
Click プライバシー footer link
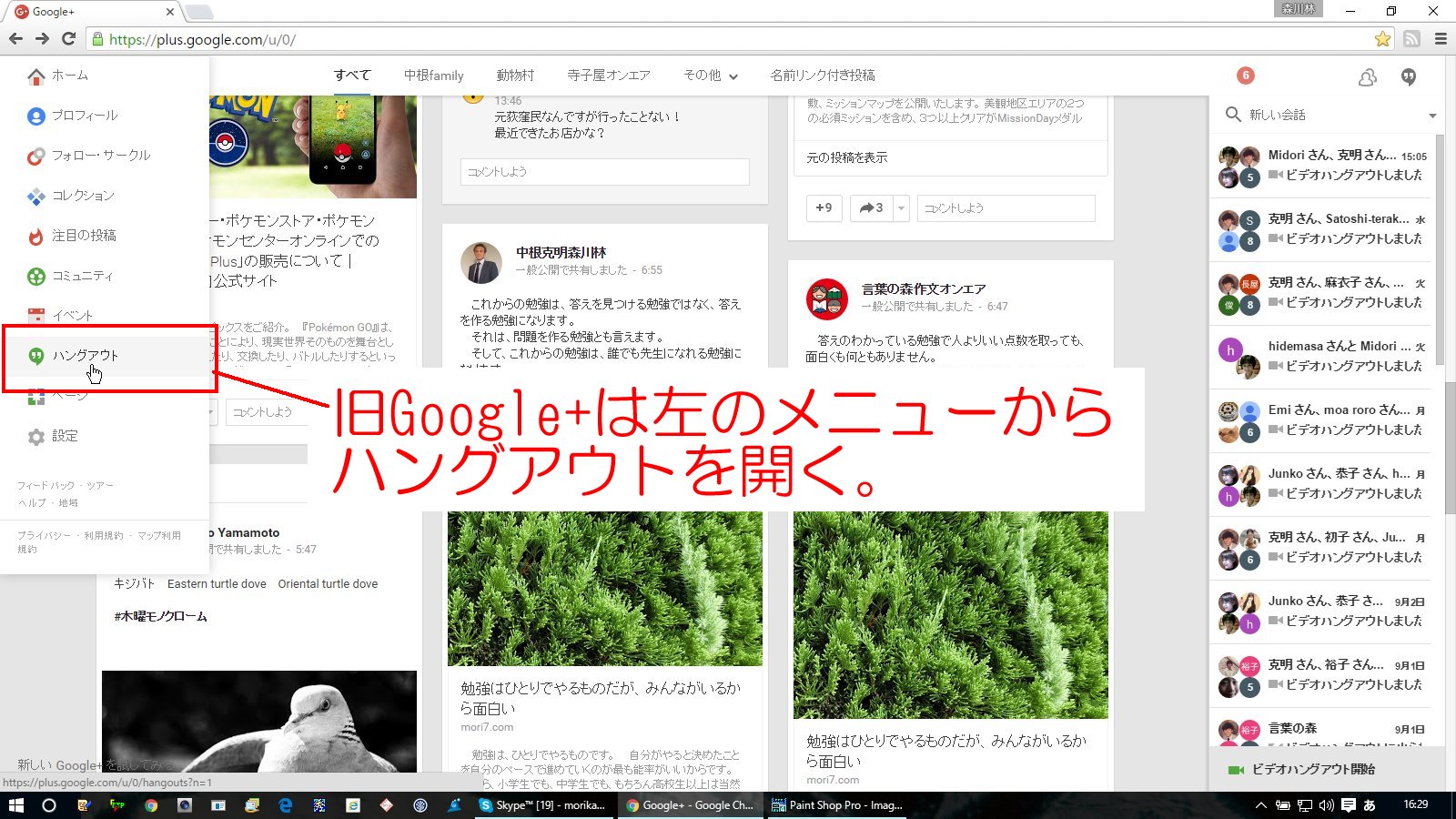(x=44, y=536)
